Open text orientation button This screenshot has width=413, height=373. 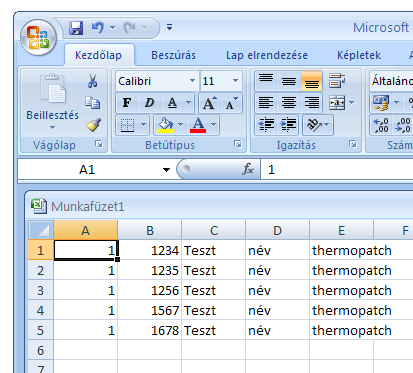pyautogui.click(x=318, y=125)
